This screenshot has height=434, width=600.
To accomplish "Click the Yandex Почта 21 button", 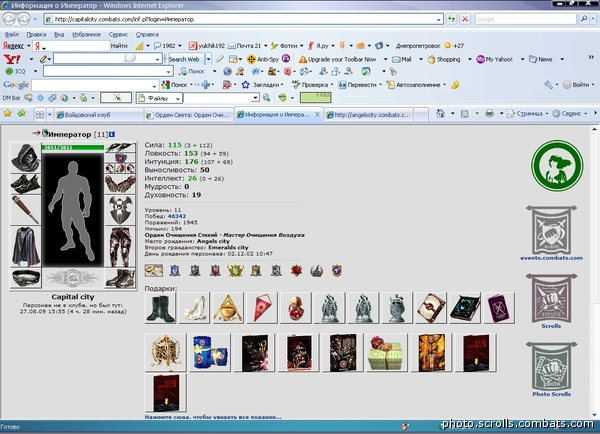I will (244, 46).
